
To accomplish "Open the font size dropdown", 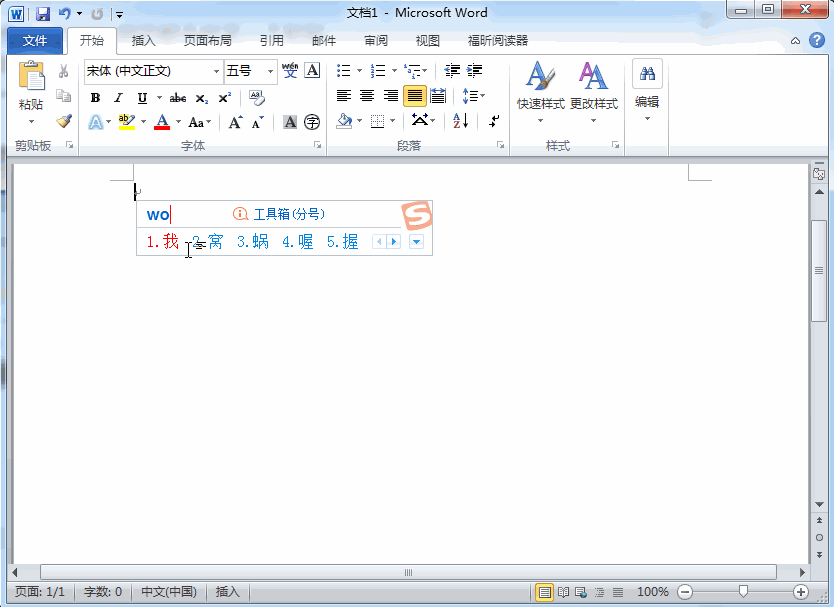I will pos(270,71).
